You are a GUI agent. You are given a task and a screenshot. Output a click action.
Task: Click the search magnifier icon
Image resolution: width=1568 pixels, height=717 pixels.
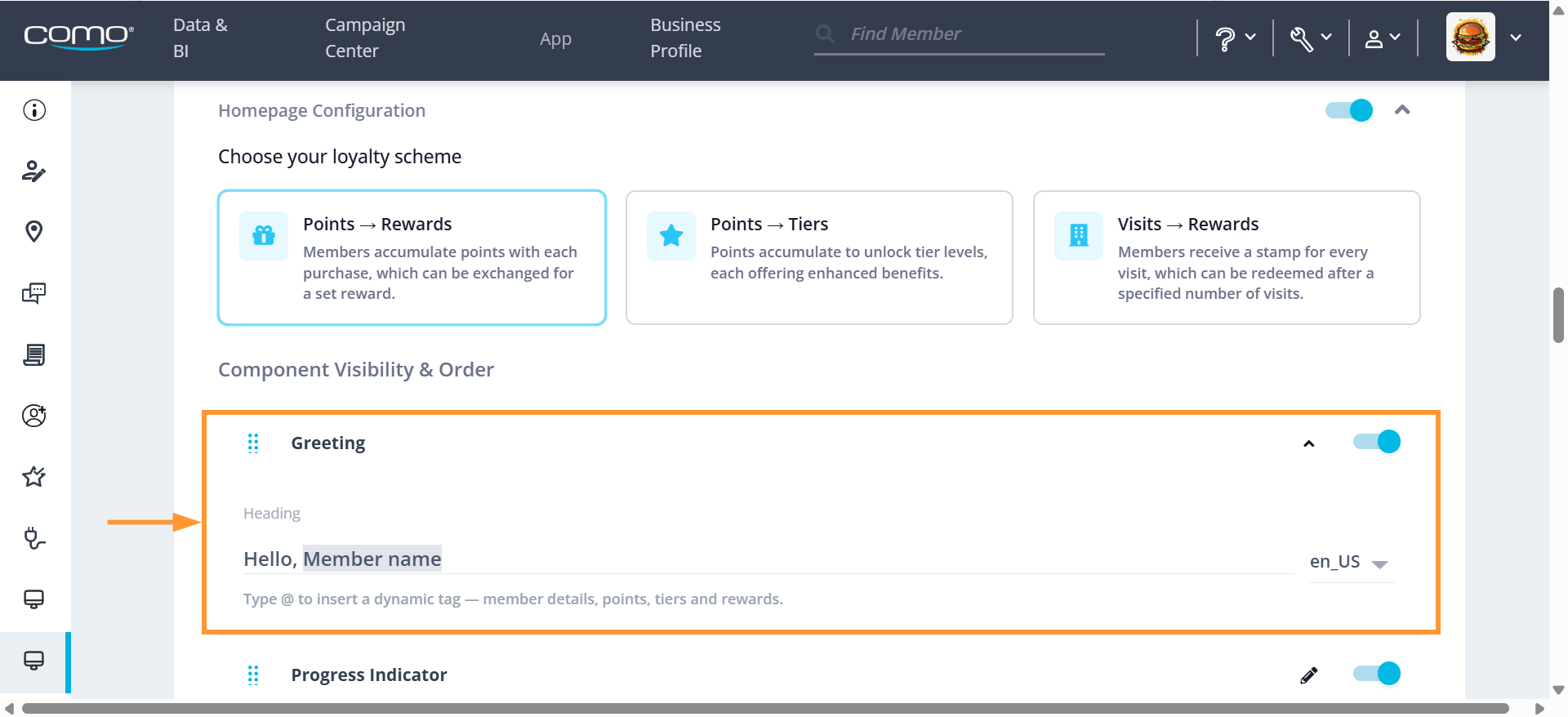pyautogui.click(x=825, y=33)
